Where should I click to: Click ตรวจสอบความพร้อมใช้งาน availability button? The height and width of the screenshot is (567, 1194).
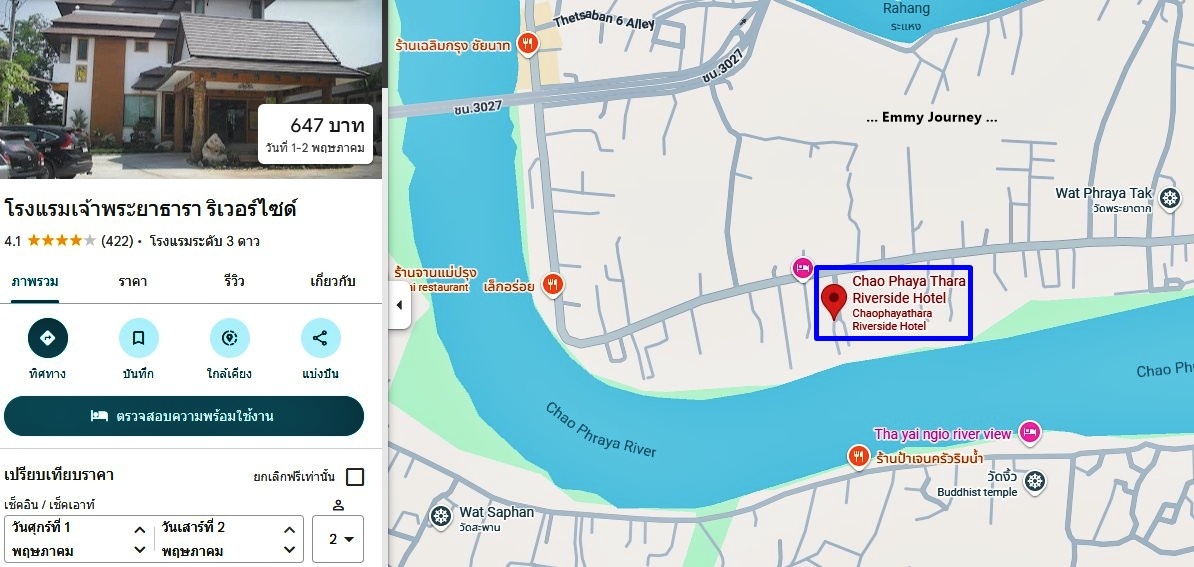184,416
